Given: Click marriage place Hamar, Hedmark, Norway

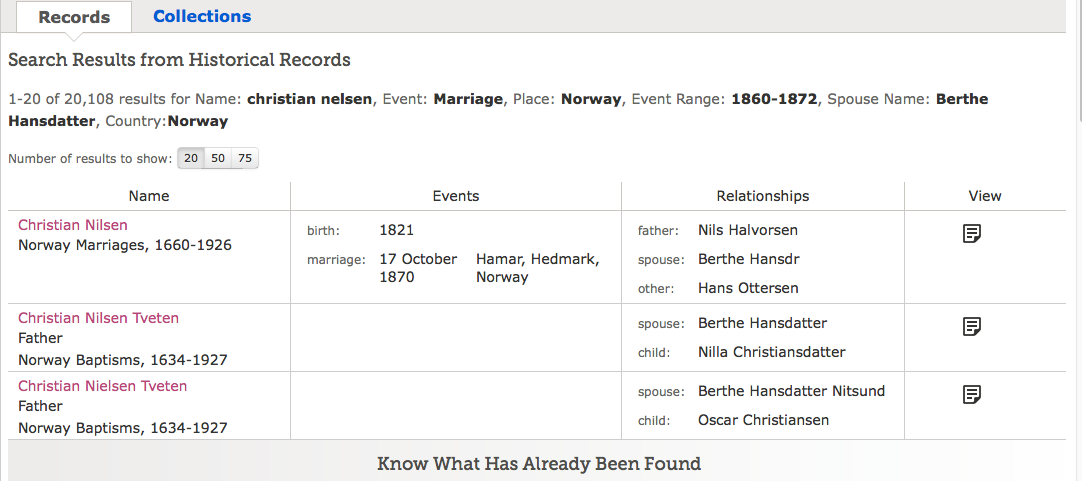Looking at the screenshot, I should [x=538, y=268].
